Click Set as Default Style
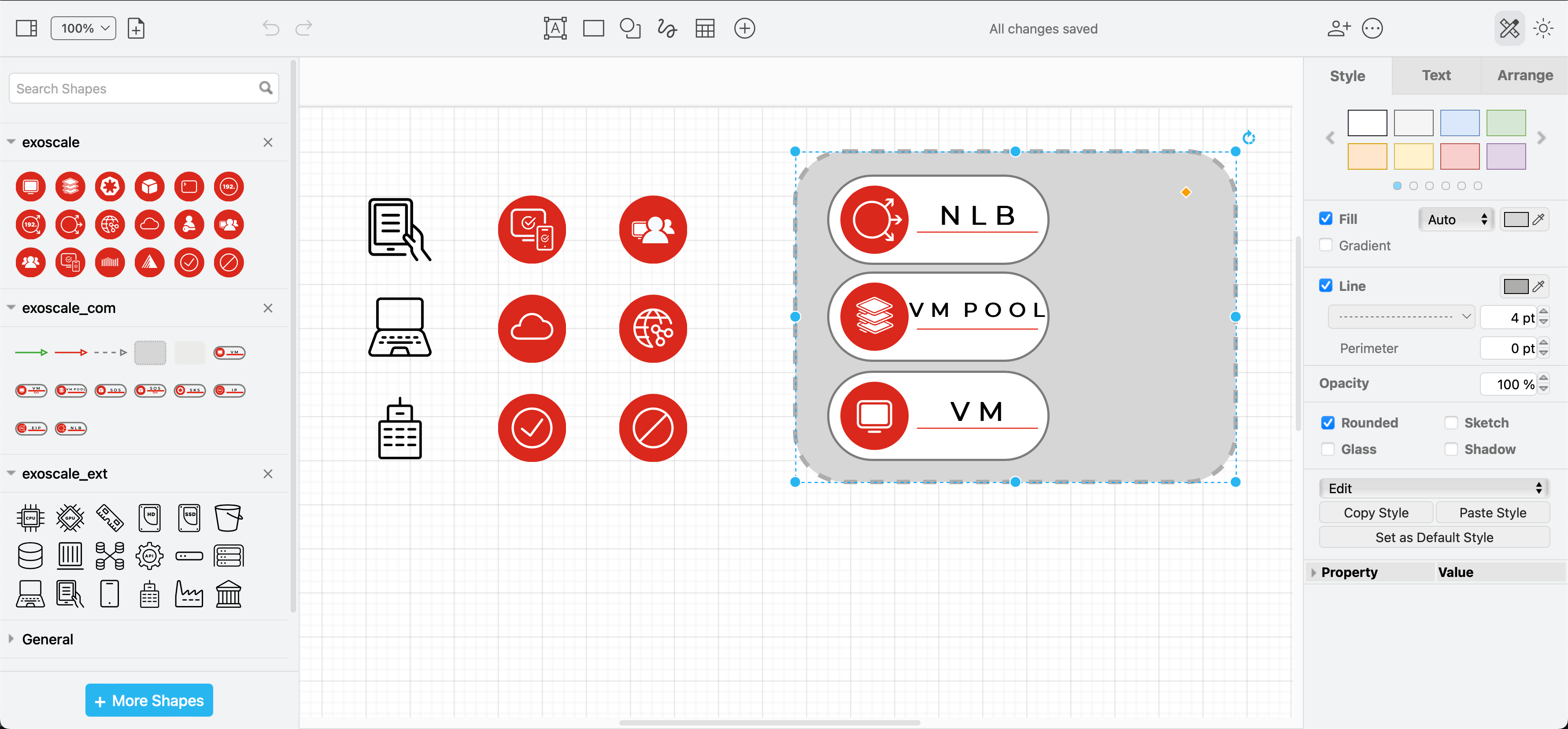The width and height of the screenshot is (1568, 729). click(1434, 537)
